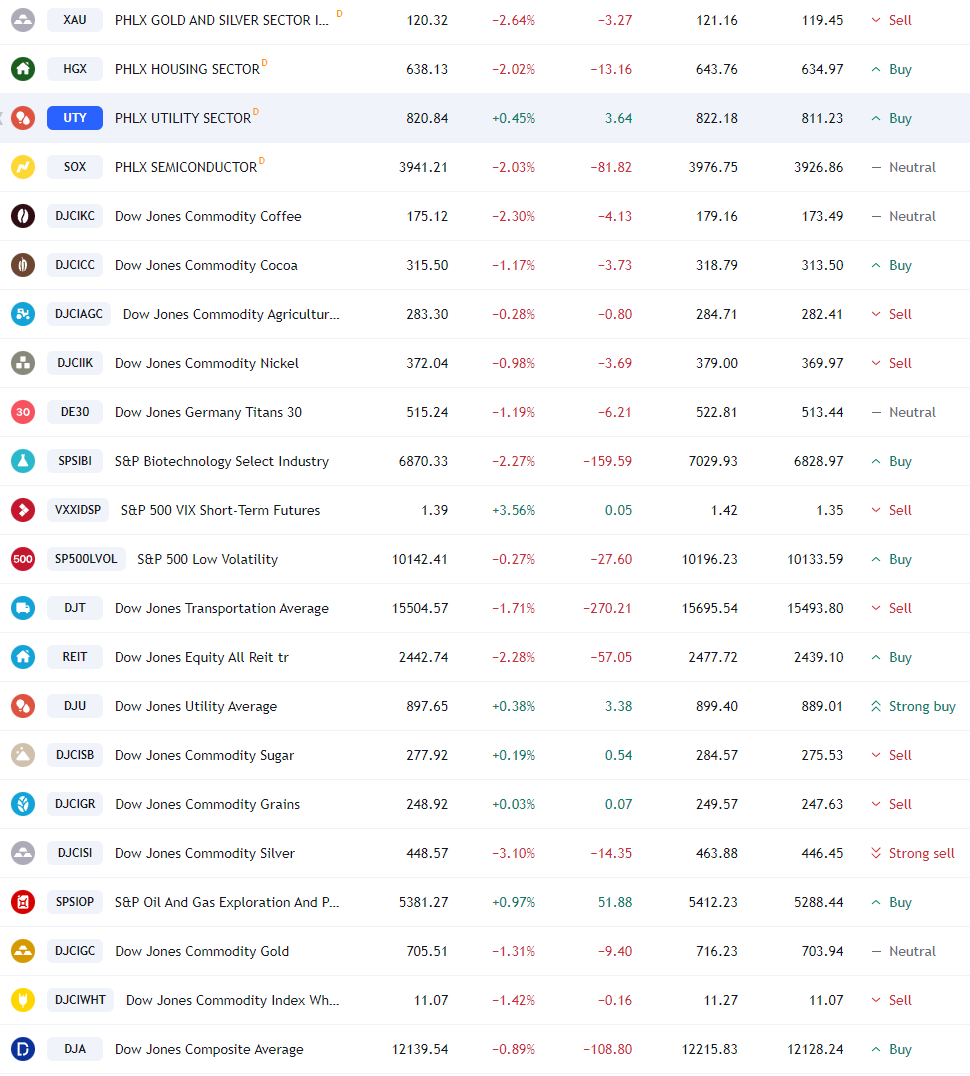Click the DJCIGC gold bars icon
970x1076 pixels.
click(x=23, y=951)
